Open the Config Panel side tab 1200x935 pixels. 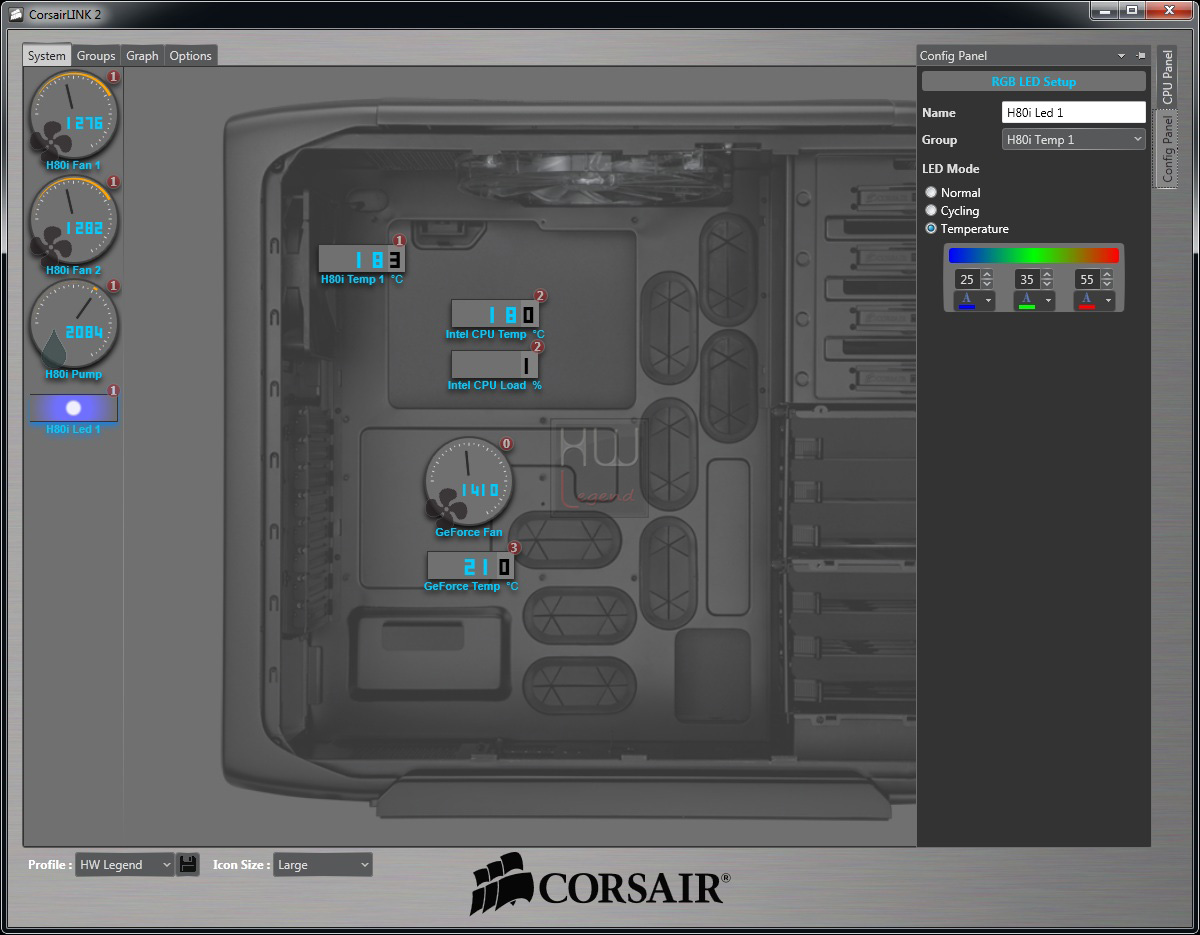[x=1167, y=149]
